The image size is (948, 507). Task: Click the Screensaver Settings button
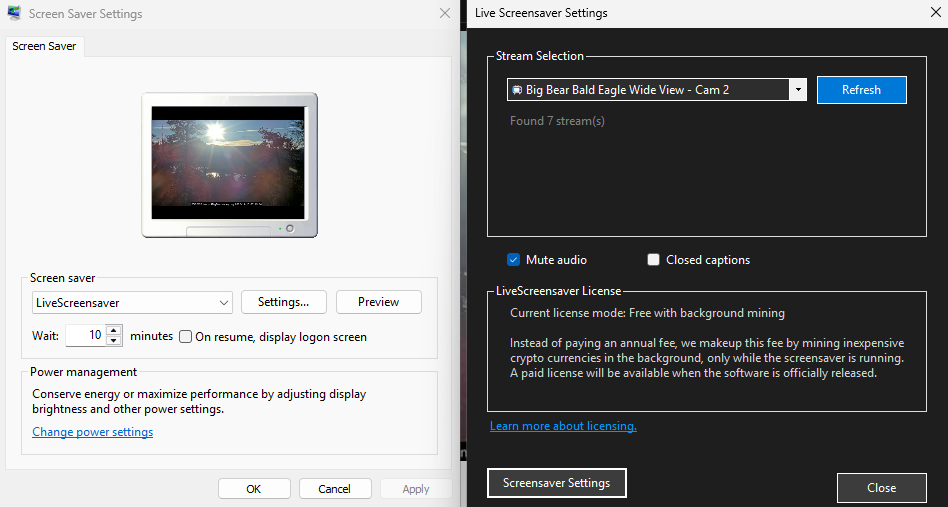pyautogui.click(x=556, y=483)
